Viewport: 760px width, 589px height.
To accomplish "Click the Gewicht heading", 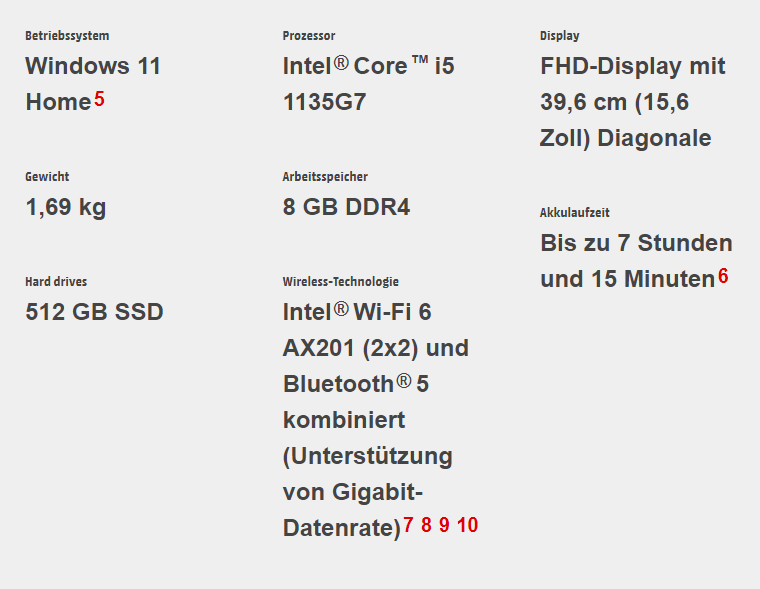I will click(x=47, y=177).
